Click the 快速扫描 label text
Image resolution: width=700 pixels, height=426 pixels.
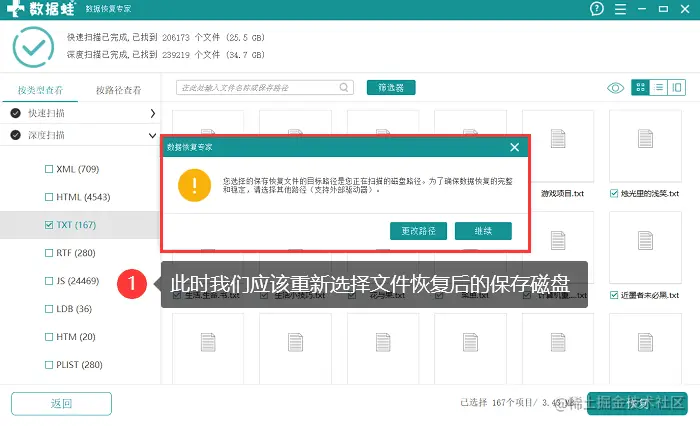[x=46, y=113]
